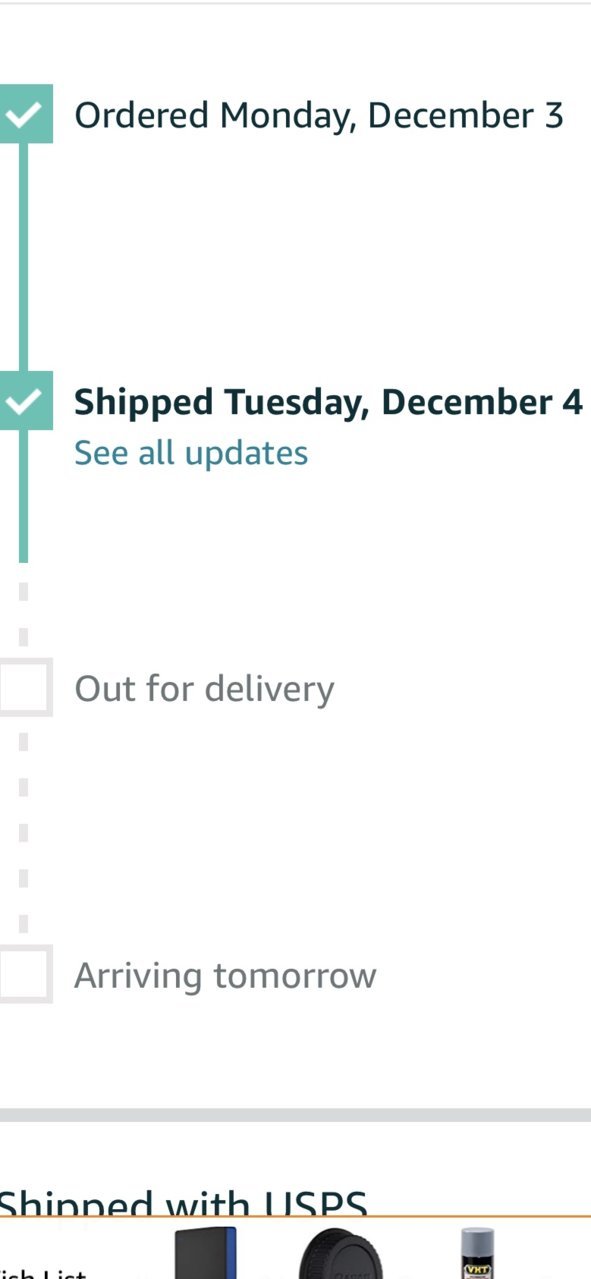The width and height of the screenshot is (591, 1279).
Task: Tap the Arriving tomorrow step label
Action: pos(225,976)
